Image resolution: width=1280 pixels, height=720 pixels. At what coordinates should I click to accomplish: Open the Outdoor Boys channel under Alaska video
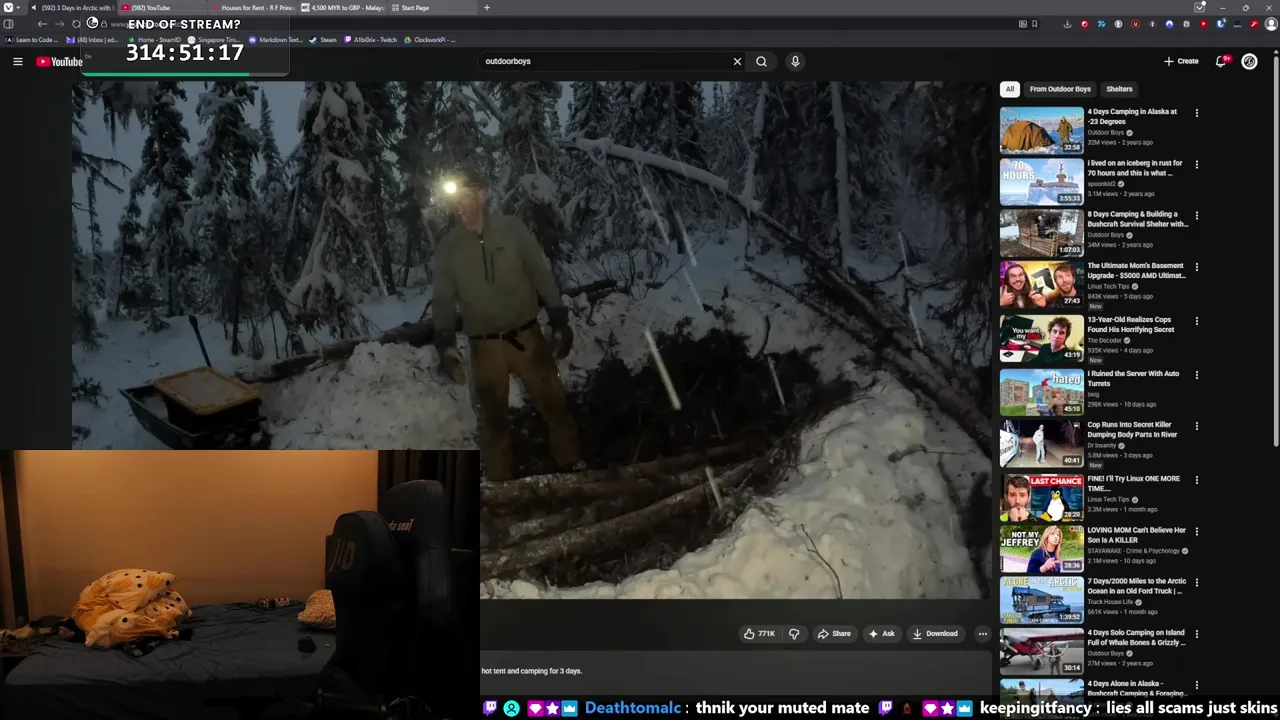point(1106,132)
